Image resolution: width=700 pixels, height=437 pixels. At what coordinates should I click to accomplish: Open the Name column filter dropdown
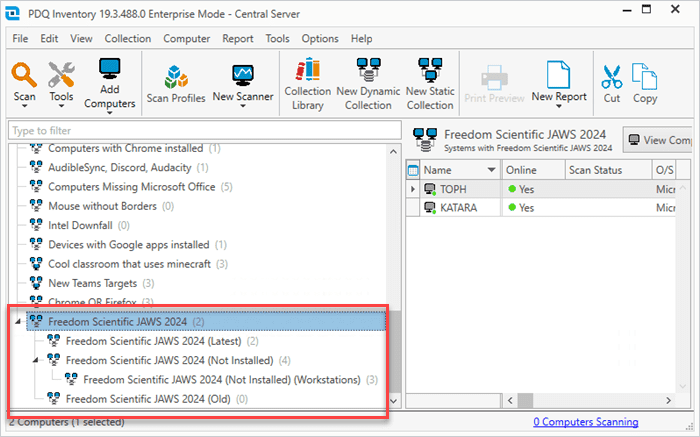(491, 170)
